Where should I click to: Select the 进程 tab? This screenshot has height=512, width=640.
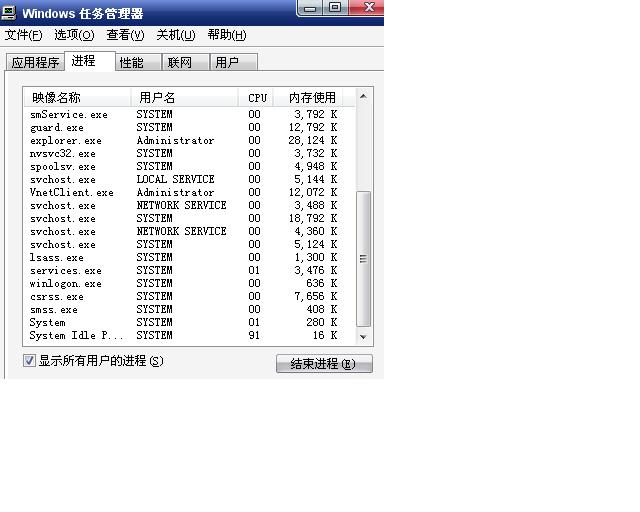[x=90, y=61]
